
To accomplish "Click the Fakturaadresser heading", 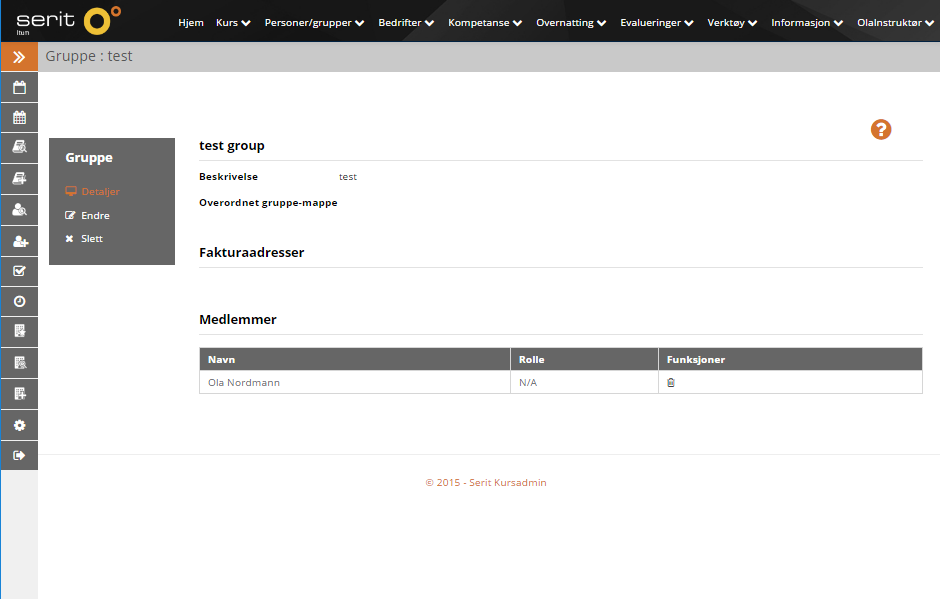I will pos(252,252).
